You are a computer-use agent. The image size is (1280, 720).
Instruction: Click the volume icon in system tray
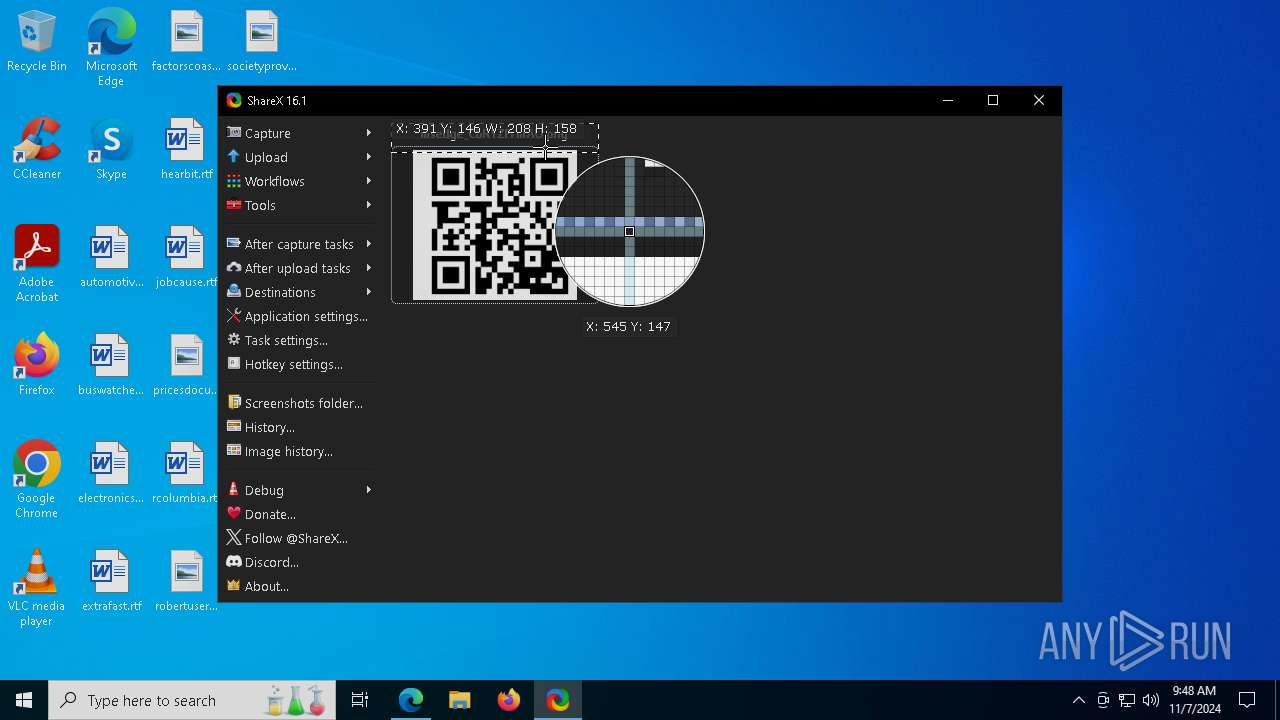click(x=1151, y=700)
